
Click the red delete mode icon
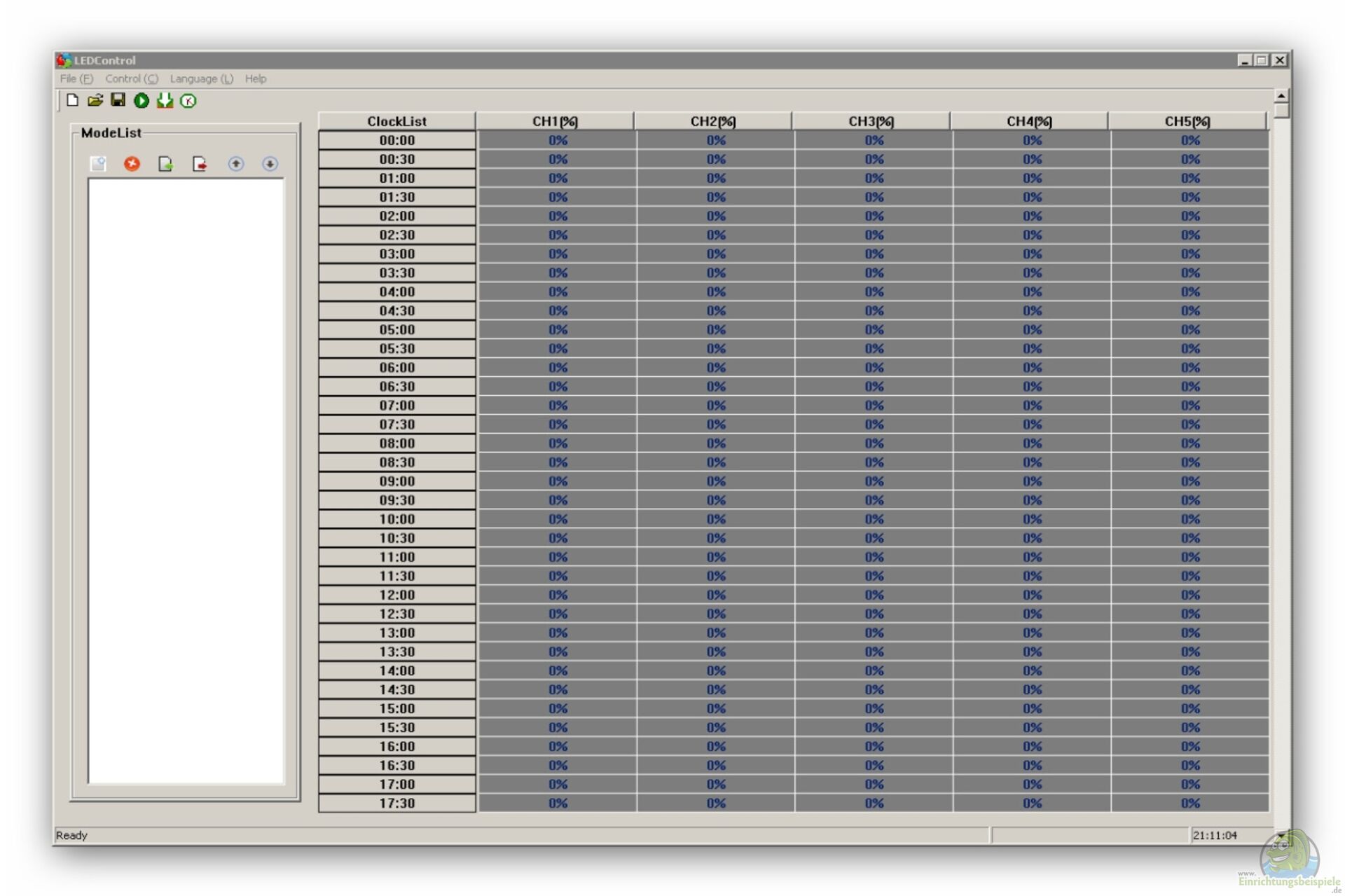click(x=132, y=164)
